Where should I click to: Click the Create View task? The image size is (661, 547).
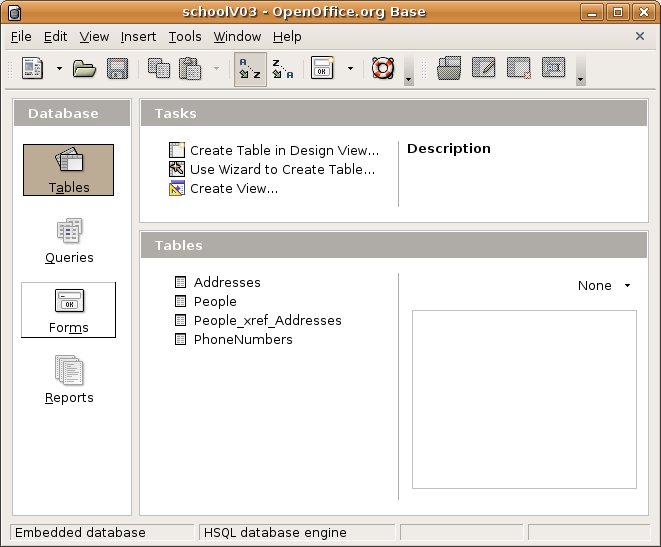tap(223, 188)
